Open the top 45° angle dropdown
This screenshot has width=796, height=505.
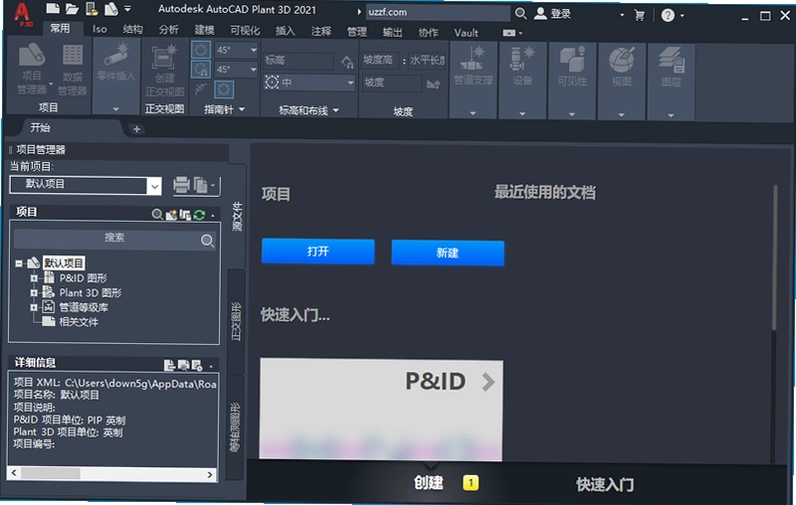(253, 50)
